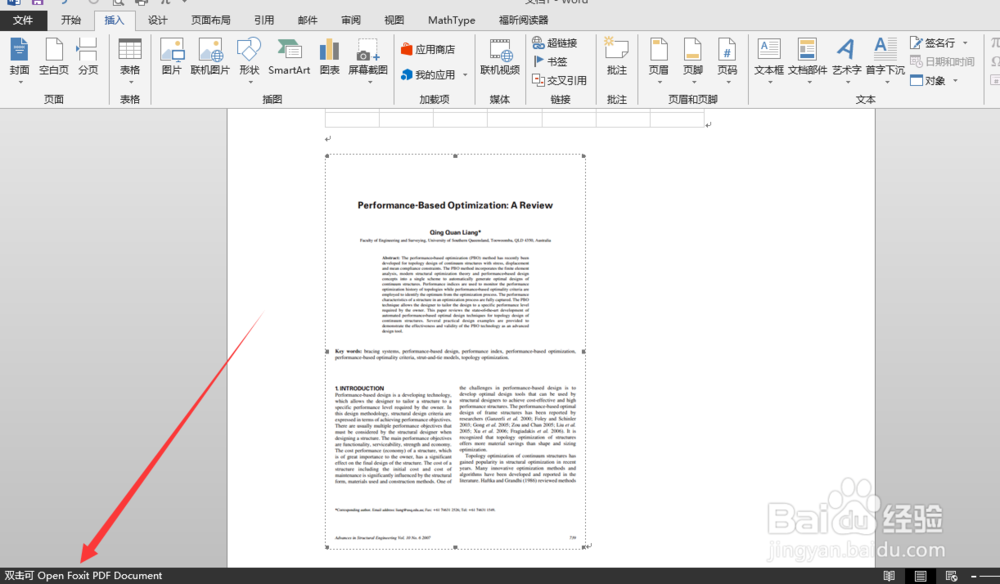1000x584 pixels.
Task: Select the embedded PDF document object
Action: pos(455,351)
